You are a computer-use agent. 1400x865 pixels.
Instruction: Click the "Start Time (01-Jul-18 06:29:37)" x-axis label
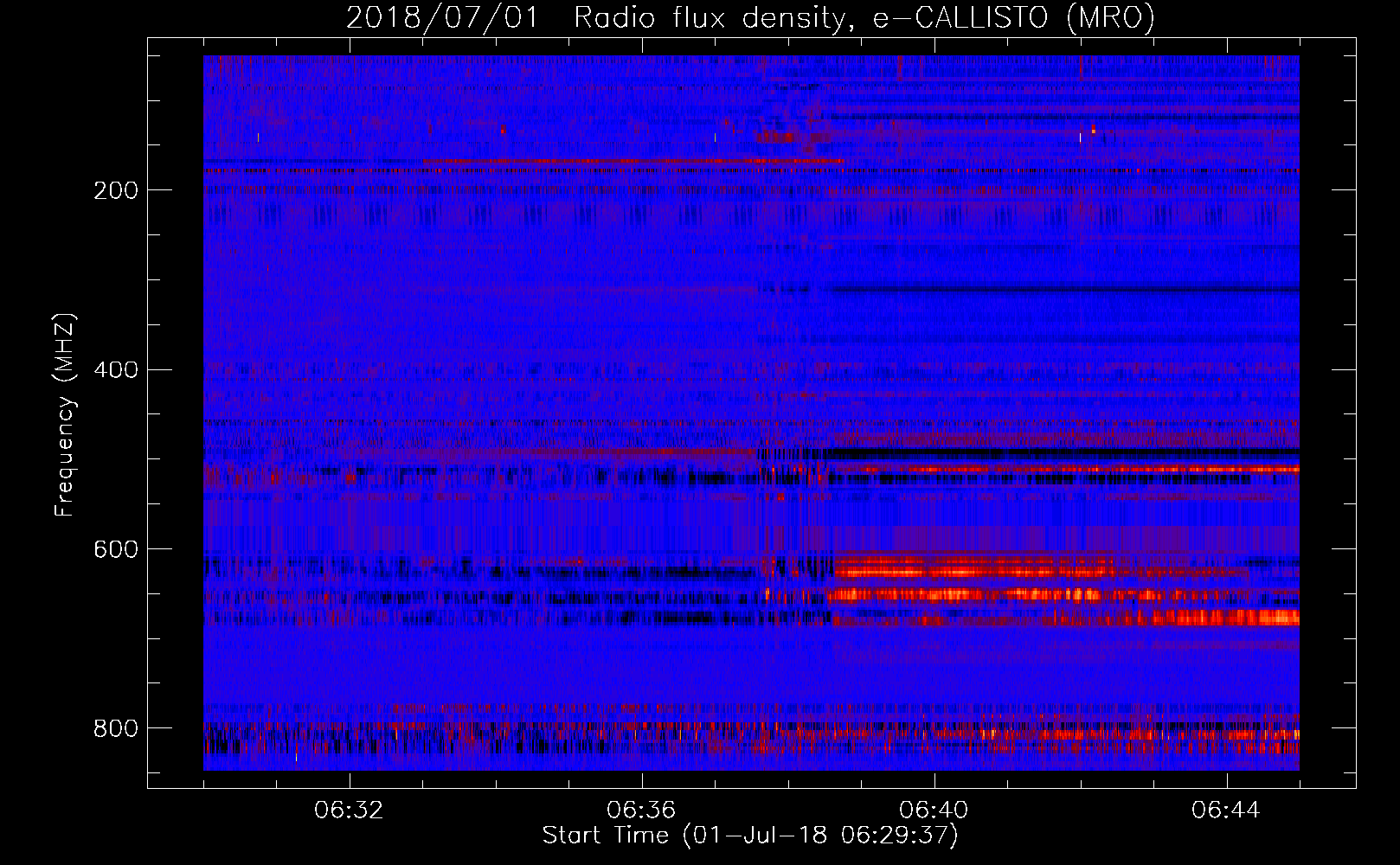coord(750,836)
